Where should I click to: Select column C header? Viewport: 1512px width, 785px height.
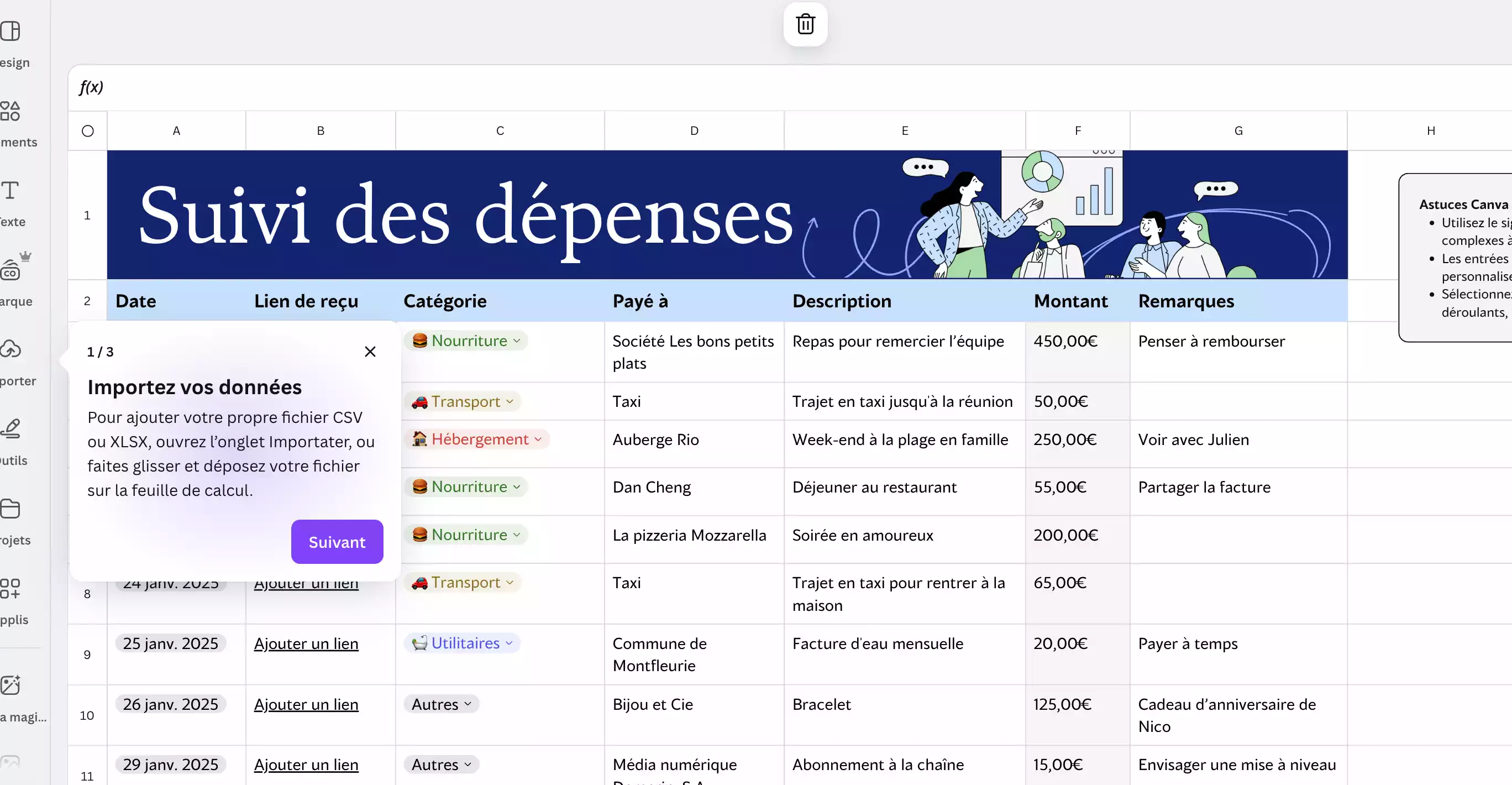pos(500,131)
